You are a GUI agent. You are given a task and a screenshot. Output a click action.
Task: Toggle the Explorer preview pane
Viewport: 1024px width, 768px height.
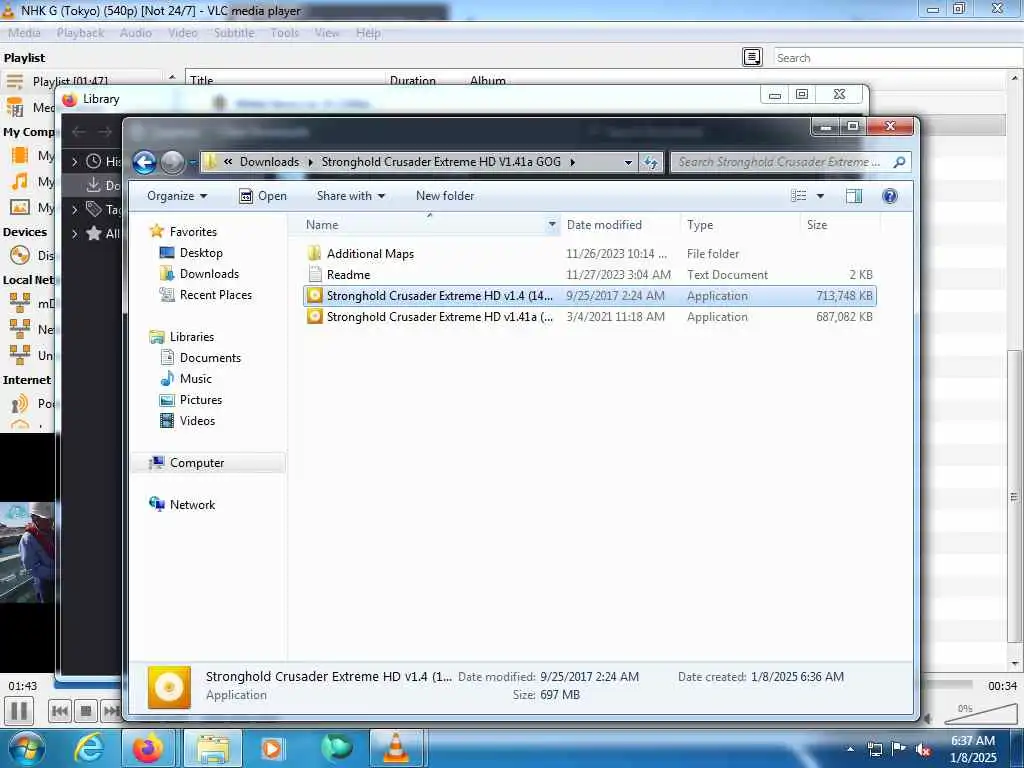pos(854,196)
